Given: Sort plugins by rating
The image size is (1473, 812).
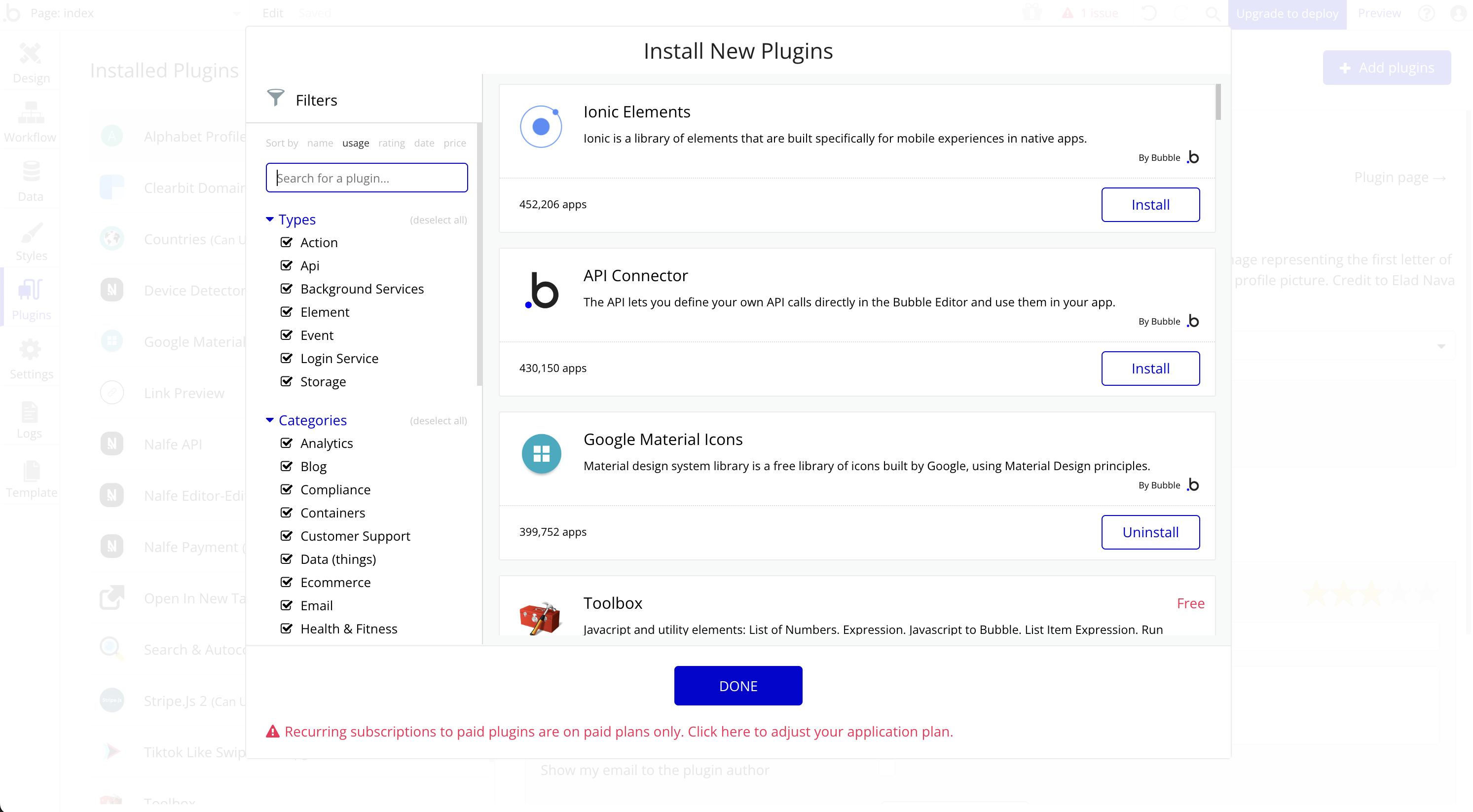Looking at the screenshot, I should pyautogui.click(x=391, y=143).
